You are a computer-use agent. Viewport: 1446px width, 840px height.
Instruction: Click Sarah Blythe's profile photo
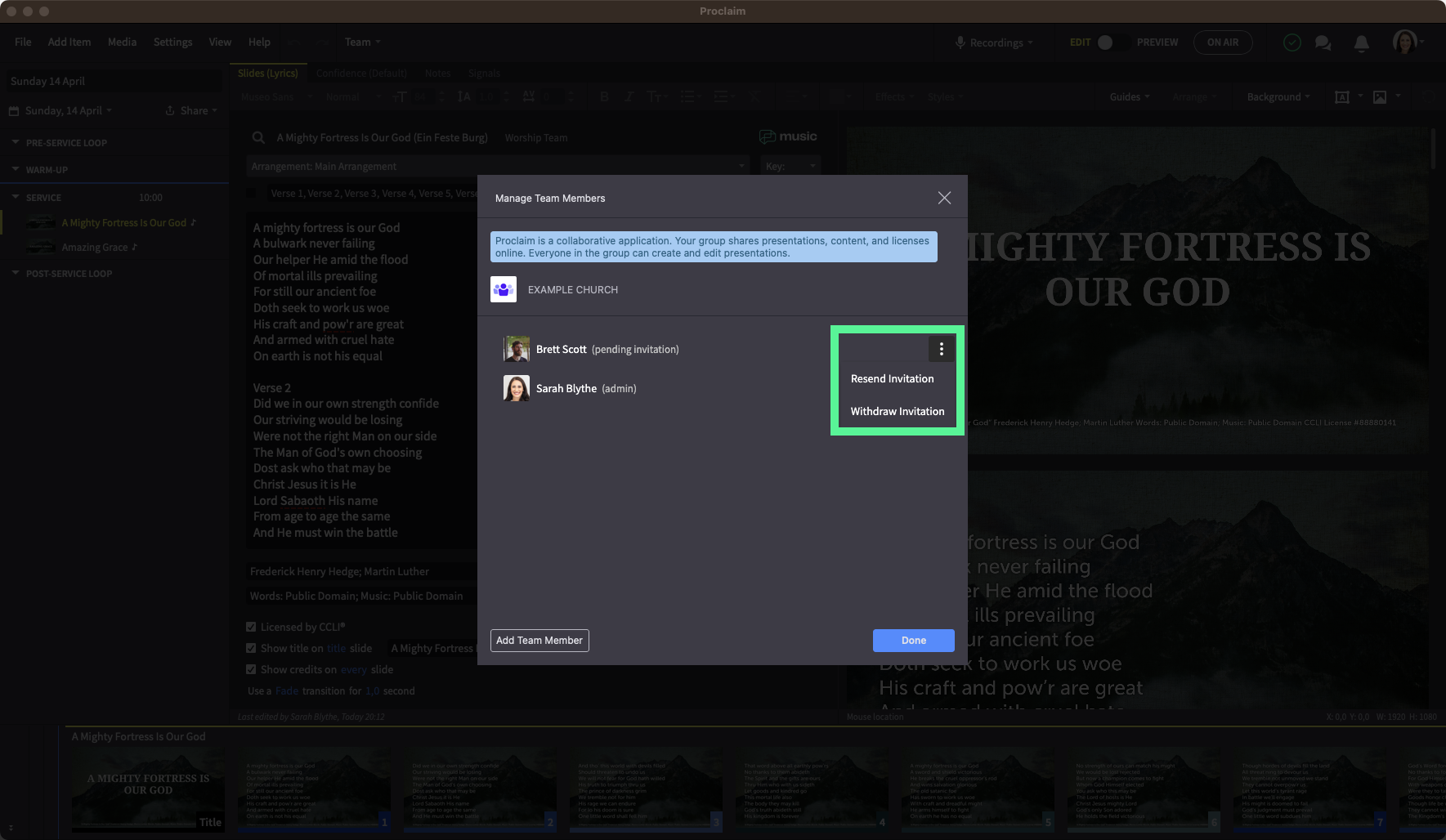[517, 388]
